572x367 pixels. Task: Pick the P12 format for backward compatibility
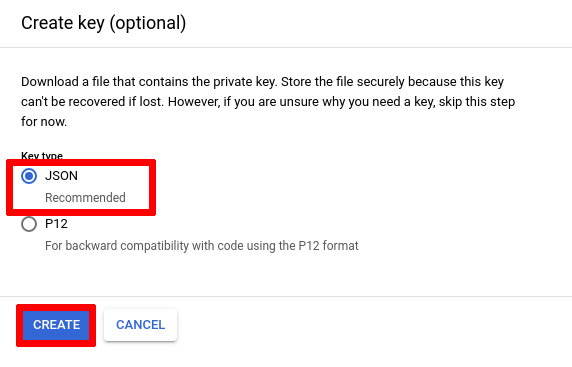[29, 224]
